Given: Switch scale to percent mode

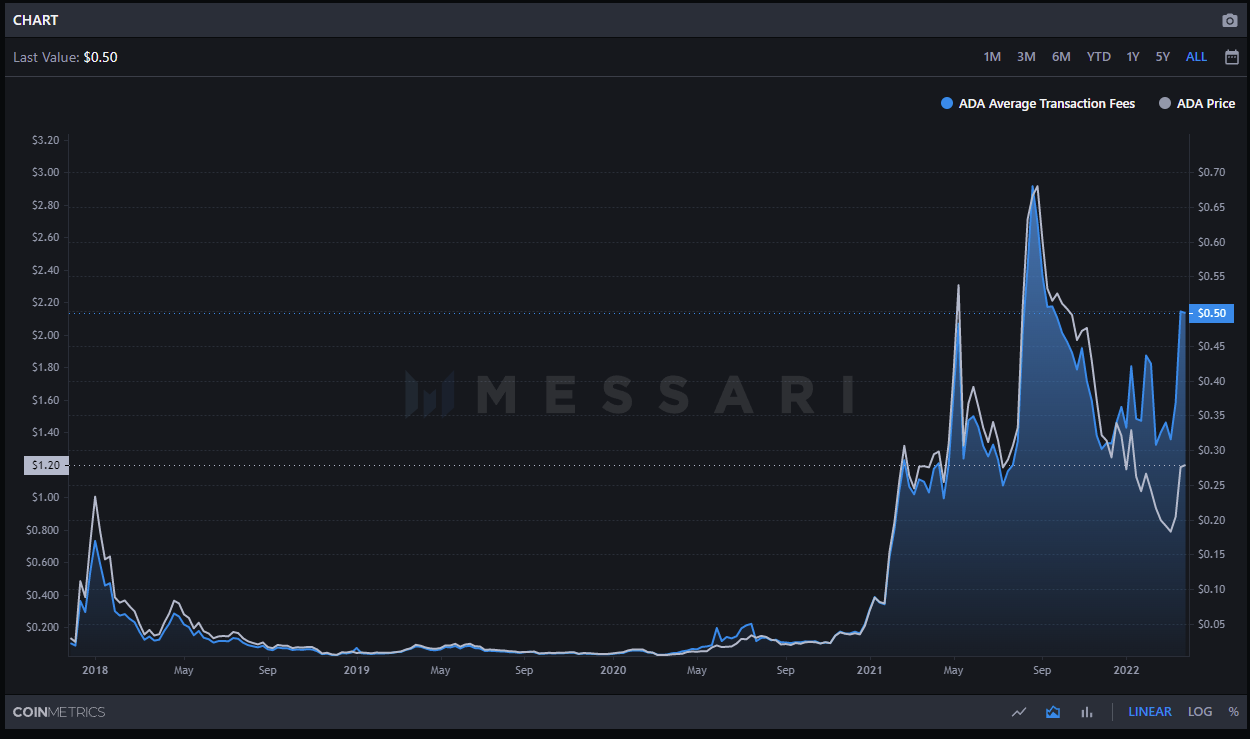Looking at the screenshot, I should [1234, 712].
